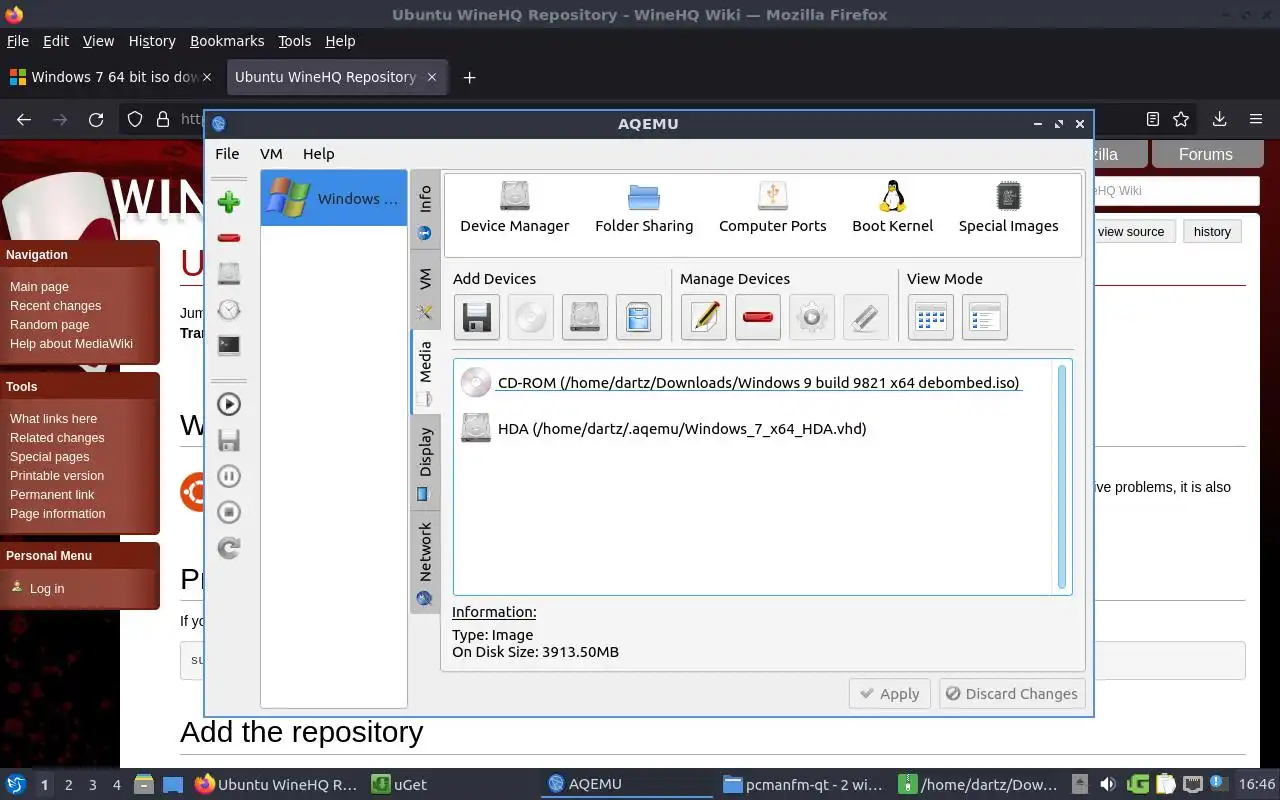
Task: Open Firefox History menu
Action: pos(152,41)
